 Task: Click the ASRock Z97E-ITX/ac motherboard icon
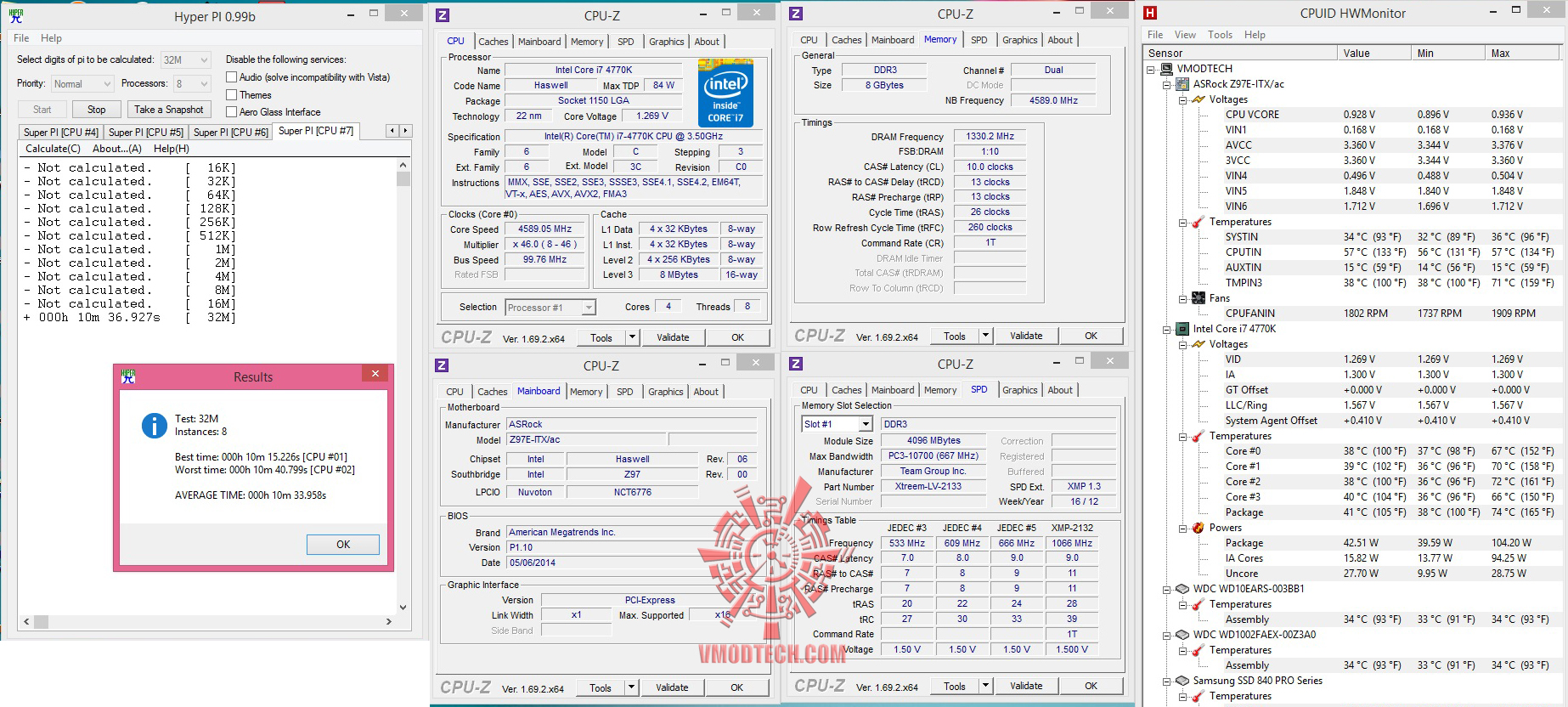(x=1184, y=84)
